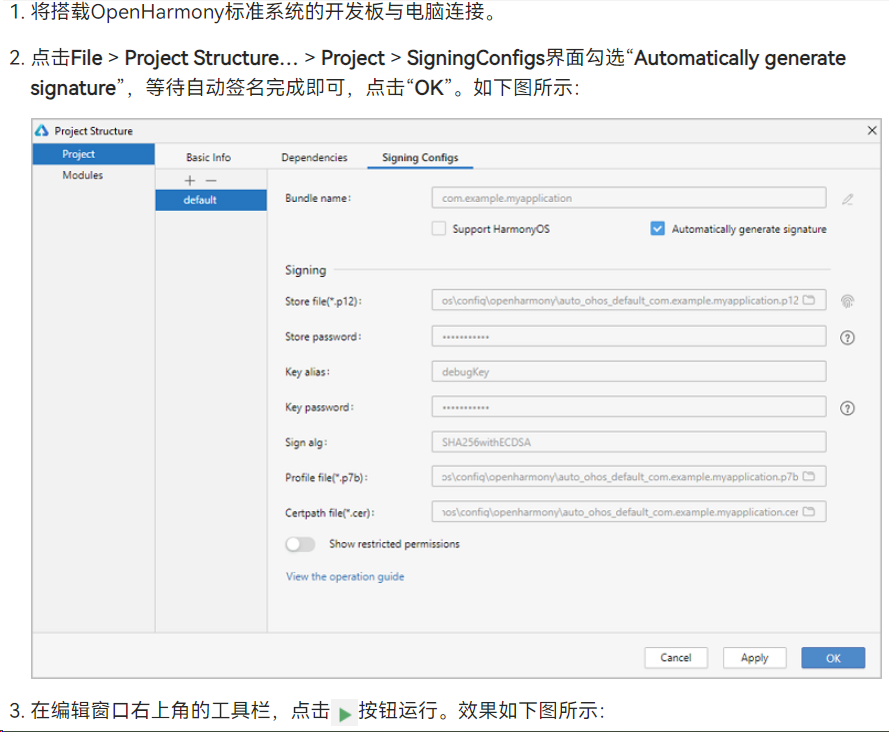Click the minus icon to remove config

point(210,181)
